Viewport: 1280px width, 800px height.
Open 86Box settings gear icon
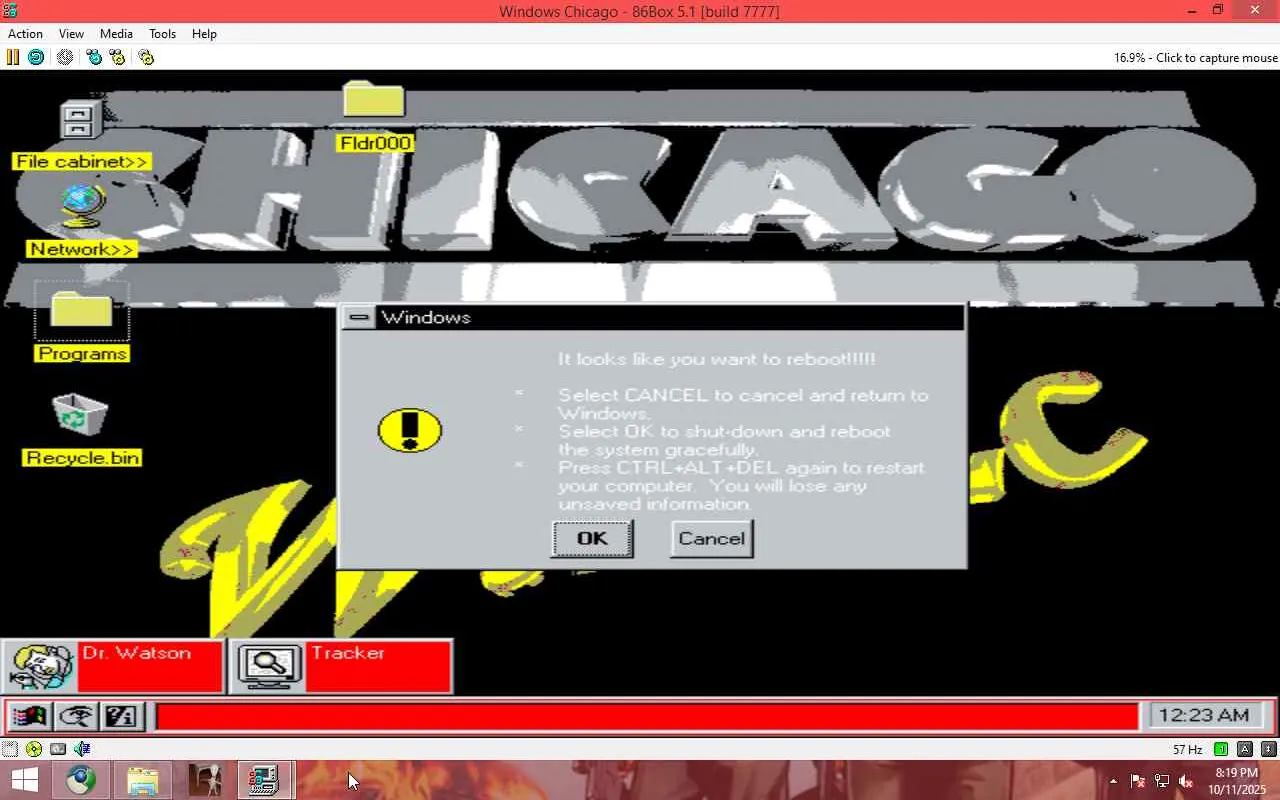pyautogui.click(x=146, y=57)
